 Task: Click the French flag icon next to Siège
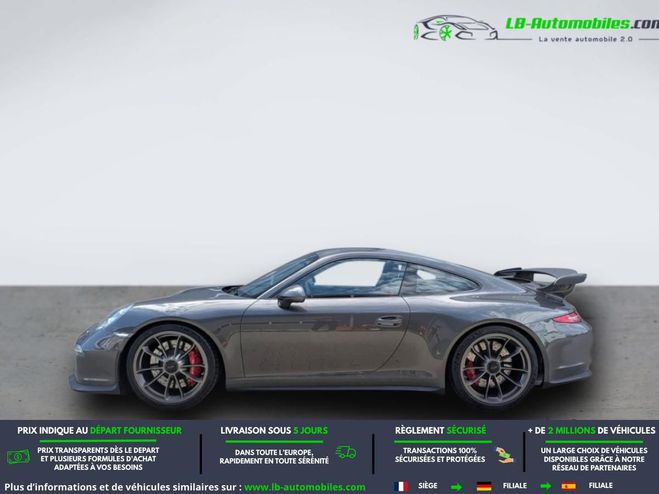[x=401, y=486]
